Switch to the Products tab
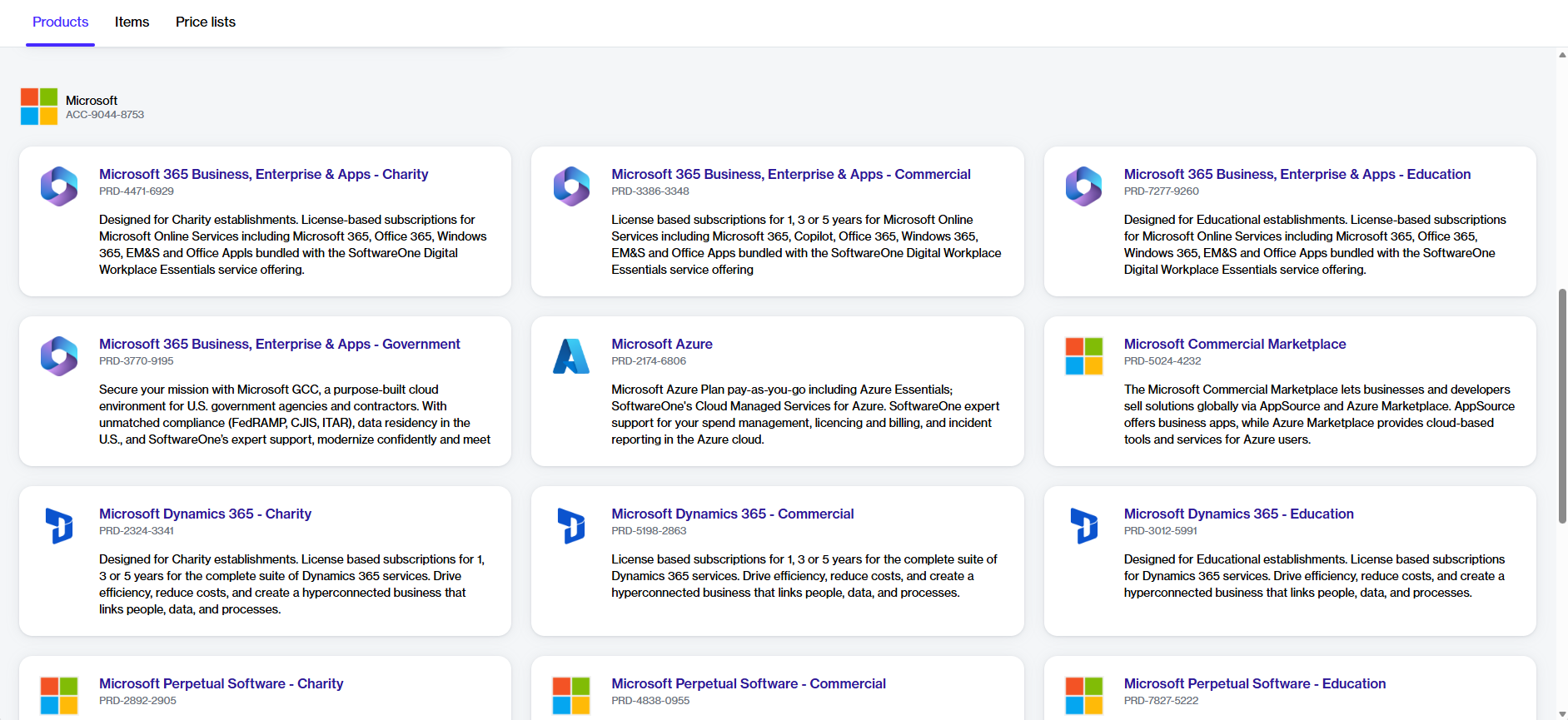This screenshot has height=720, width=1568. tap(60, 22)
